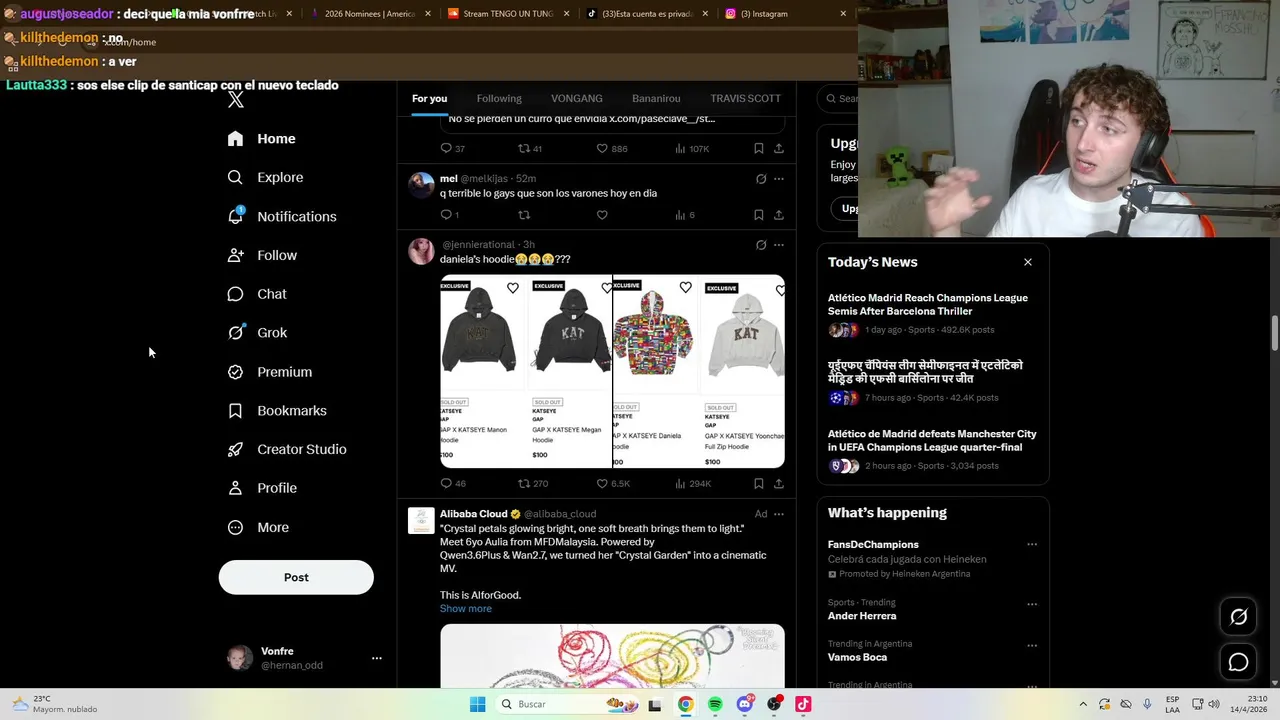Bookmark the post with 886 likes
Screen dimensions: 1280x720
pyautogui.click(x=759, y=148)
